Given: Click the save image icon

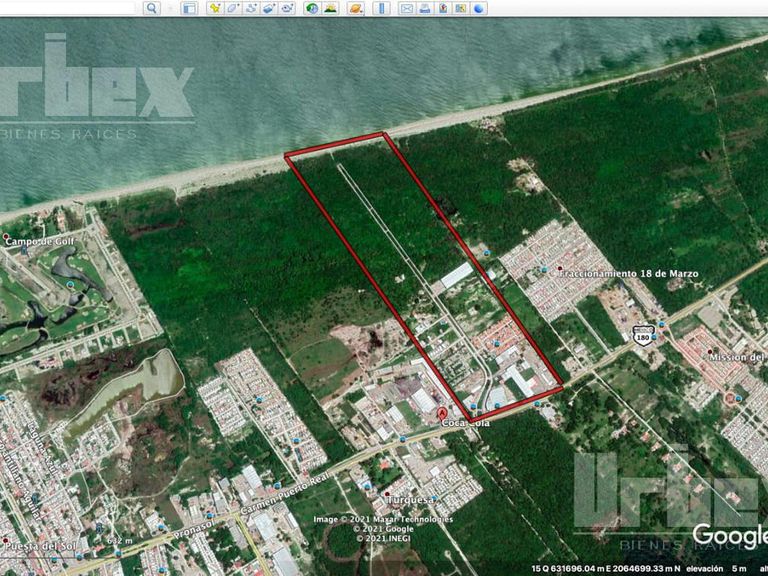Looking at the screenshot, I should (x=443, y=8).
